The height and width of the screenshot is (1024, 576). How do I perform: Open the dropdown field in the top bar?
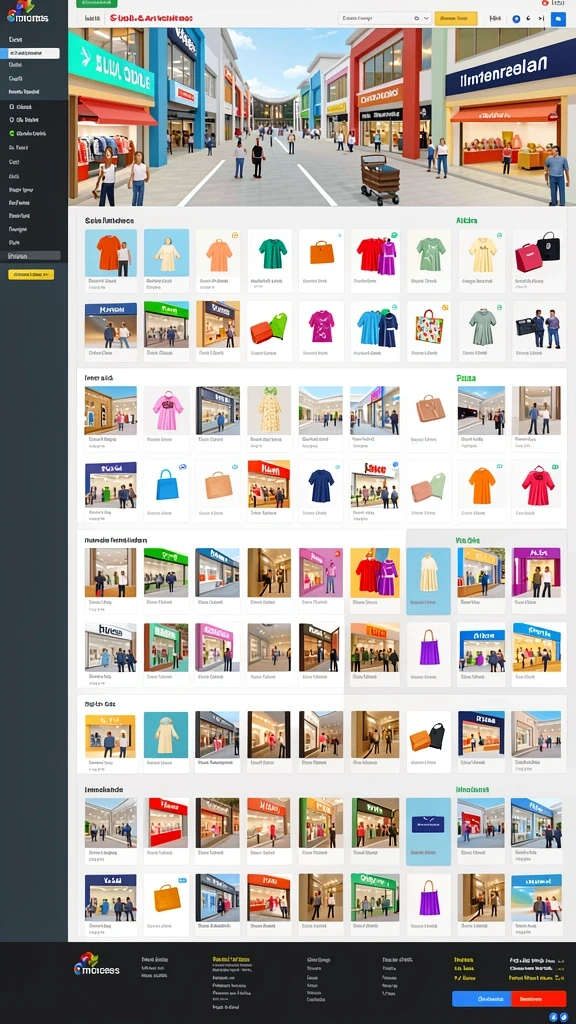point(384,19)
